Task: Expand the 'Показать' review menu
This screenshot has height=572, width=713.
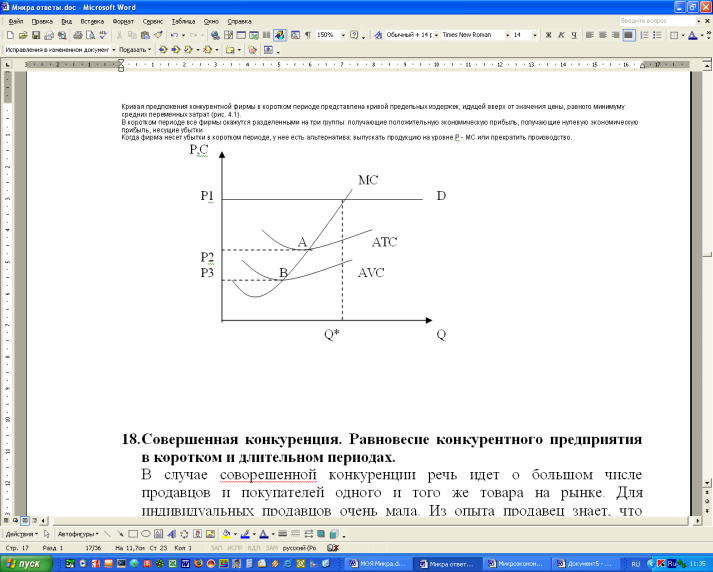Action: (x=135, y=50)
